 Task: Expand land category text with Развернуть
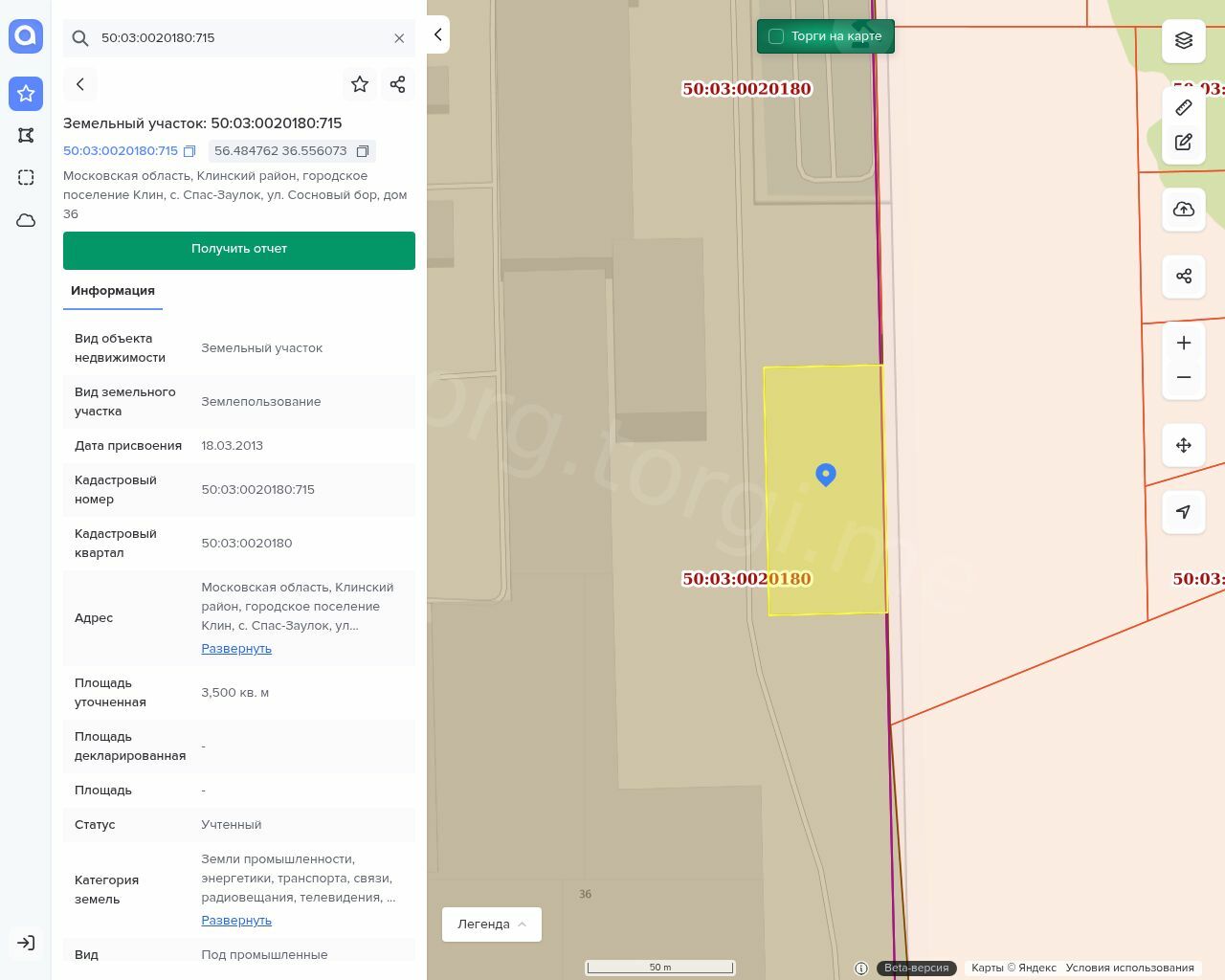click(236, 921)
